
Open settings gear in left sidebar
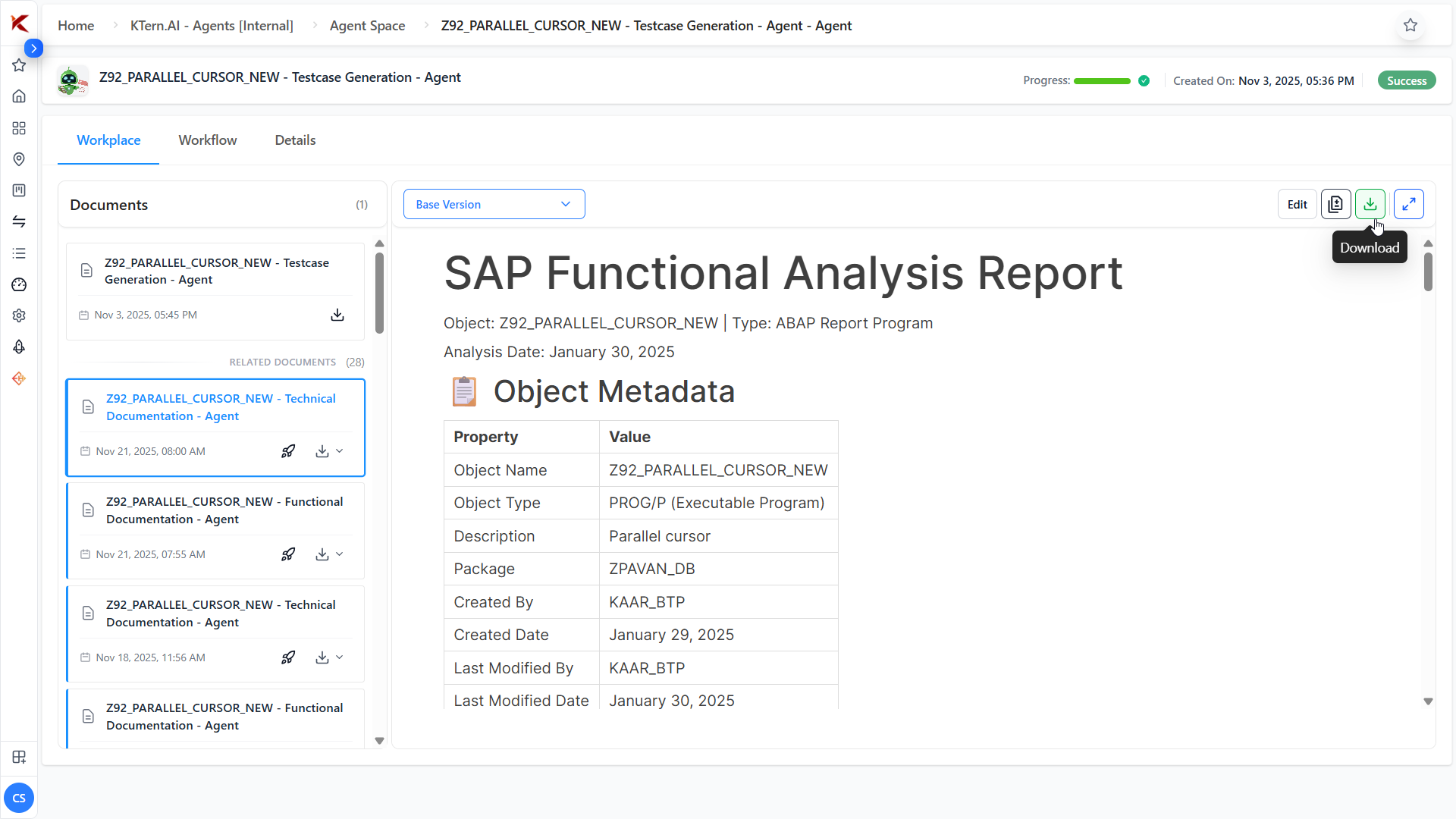coord(19,315)
